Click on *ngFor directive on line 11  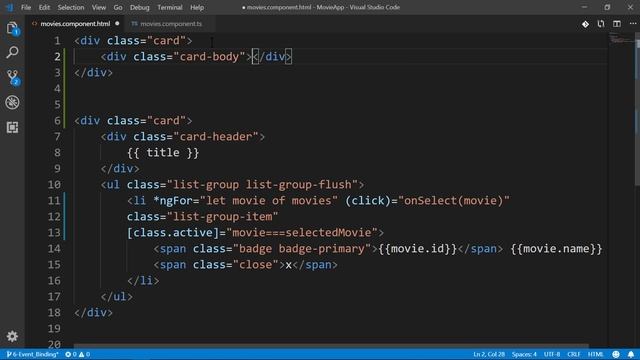tap(173, 201)
